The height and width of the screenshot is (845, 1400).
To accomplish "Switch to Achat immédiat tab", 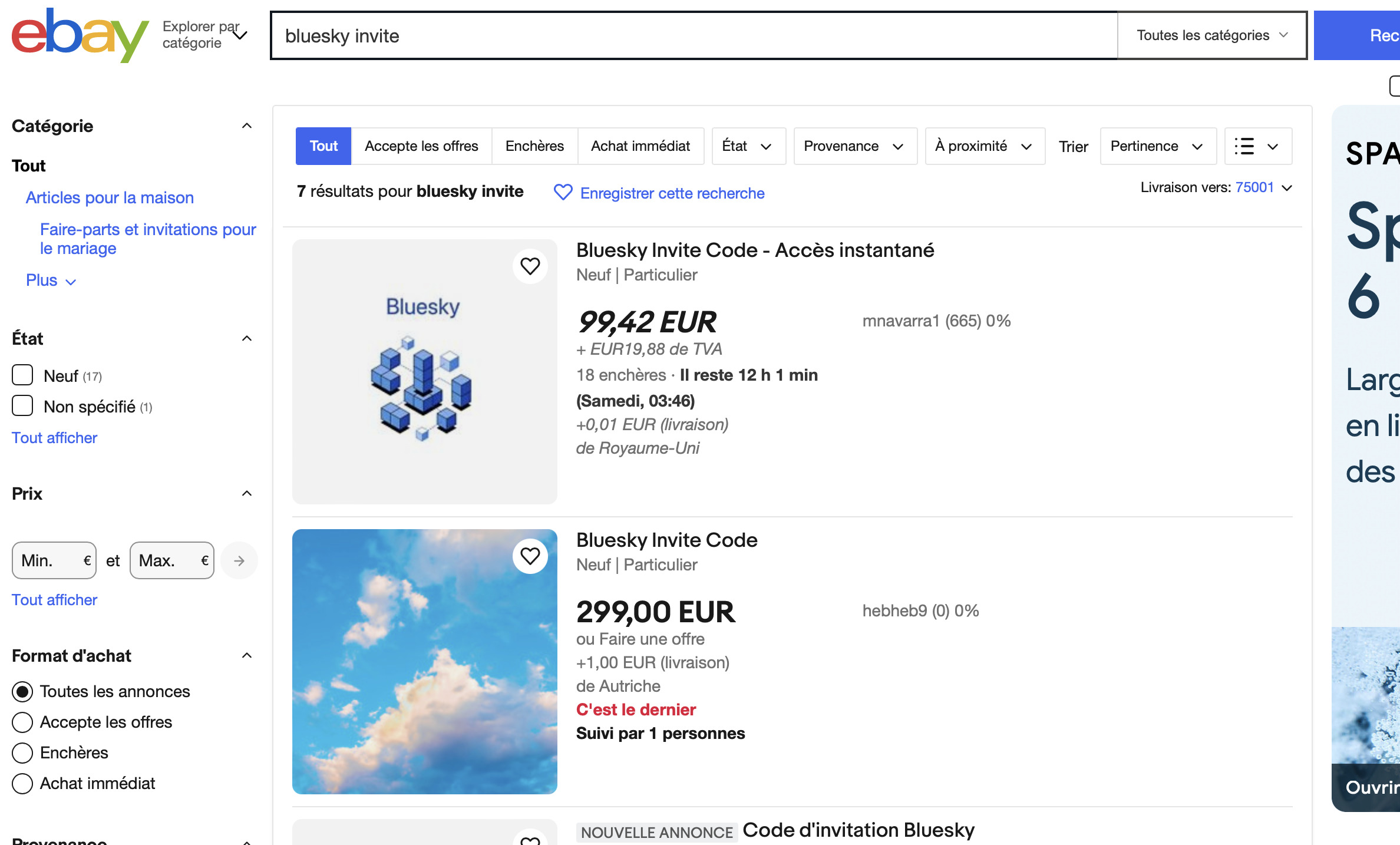I will 640,146.
